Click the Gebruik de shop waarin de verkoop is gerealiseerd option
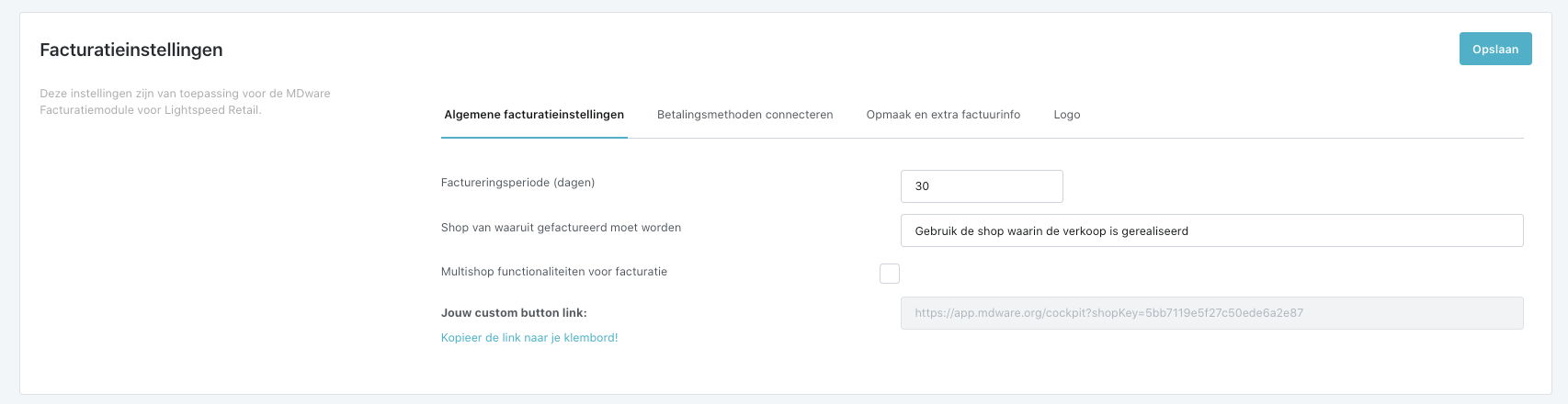 (x=1051, y=231)
